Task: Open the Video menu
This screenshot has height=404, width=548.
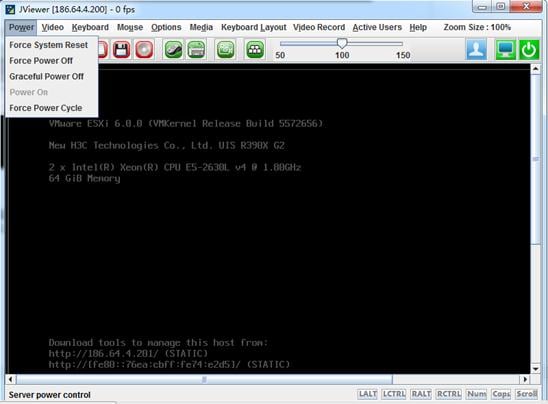Action: [52, 27]
